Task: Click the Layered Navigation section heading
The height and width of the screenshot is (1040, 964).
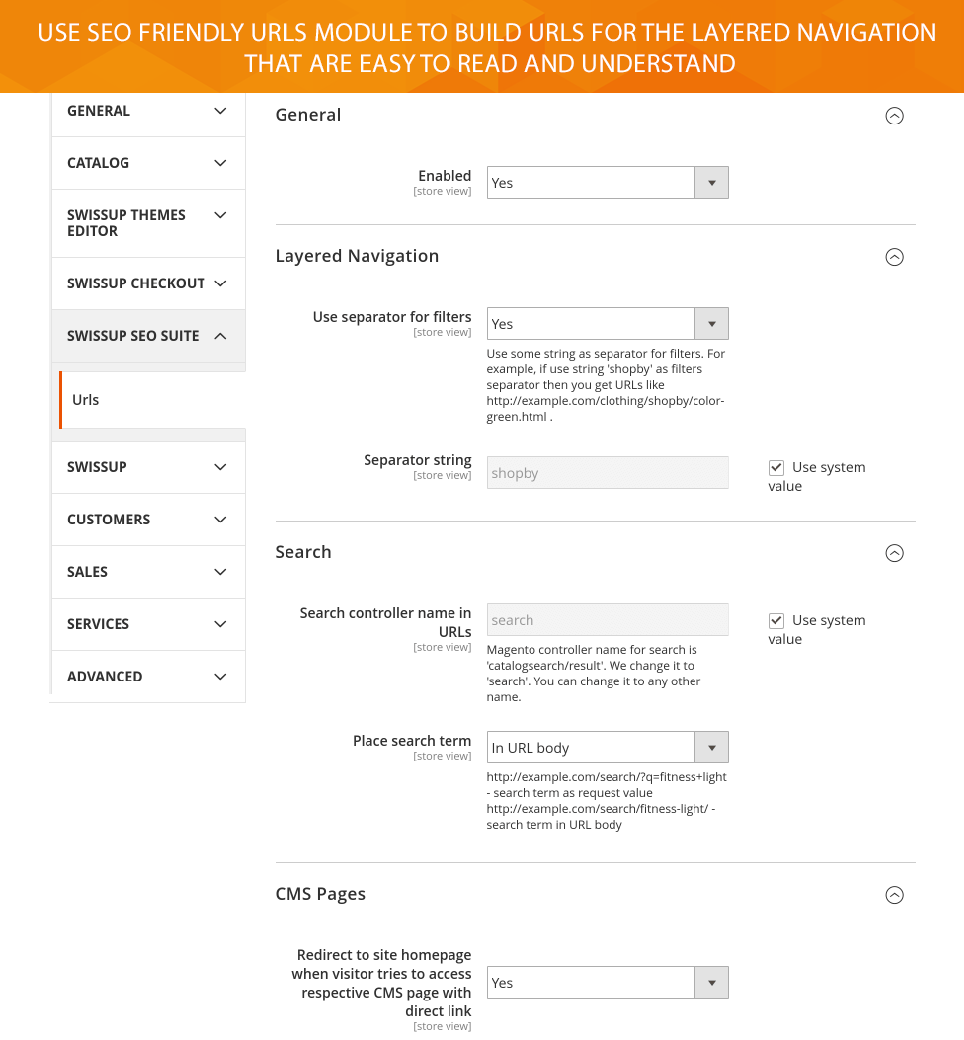Action: tap(358, 257)
